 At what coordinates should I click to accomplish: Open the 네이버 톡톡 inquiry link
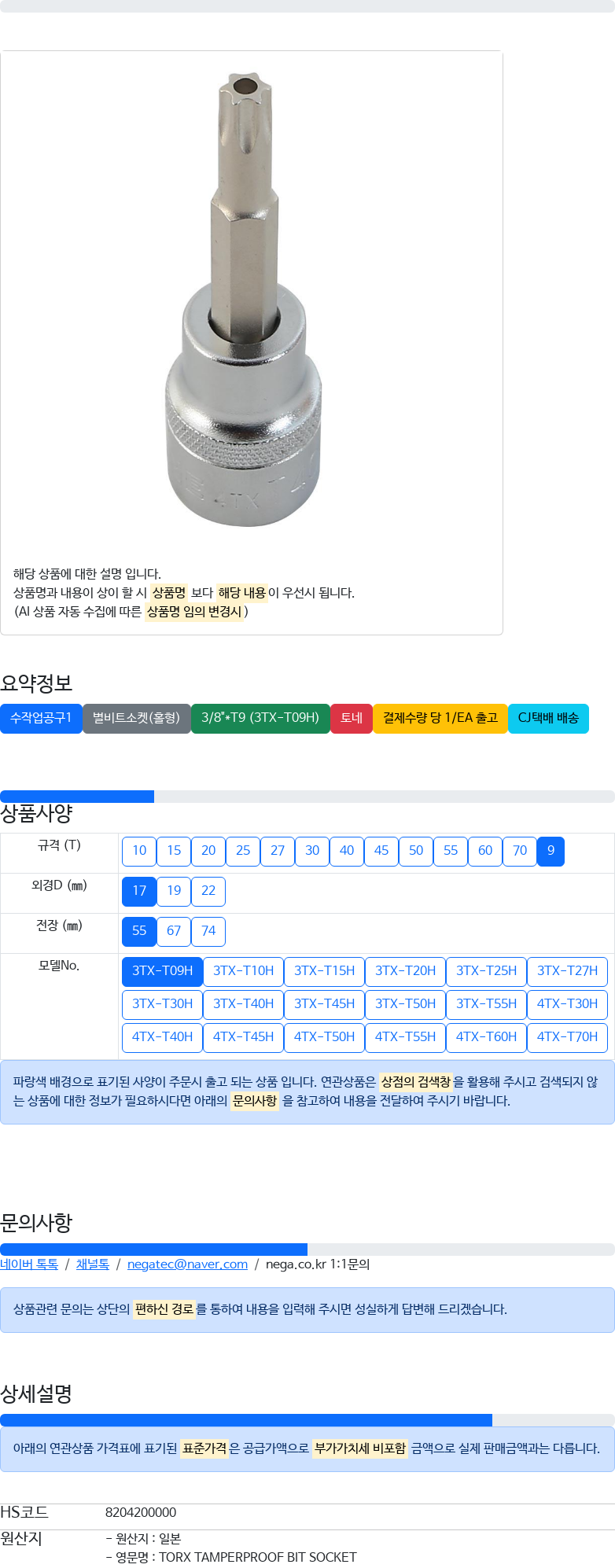[x=29, y=1264]
